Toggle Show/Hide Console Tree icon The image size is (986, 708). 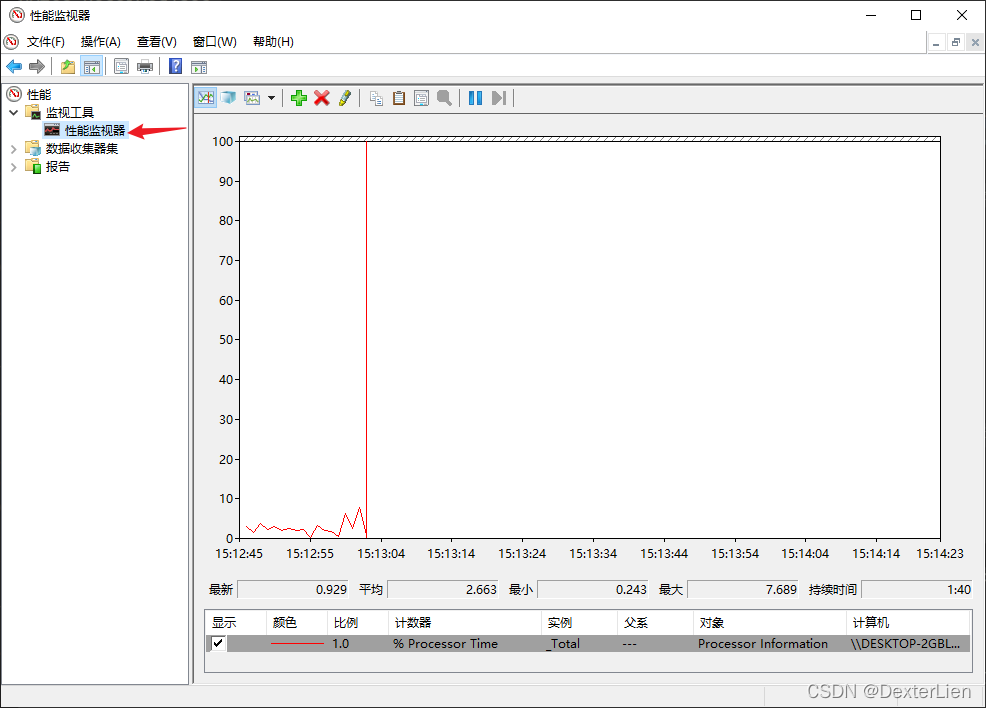click(92, 66)
